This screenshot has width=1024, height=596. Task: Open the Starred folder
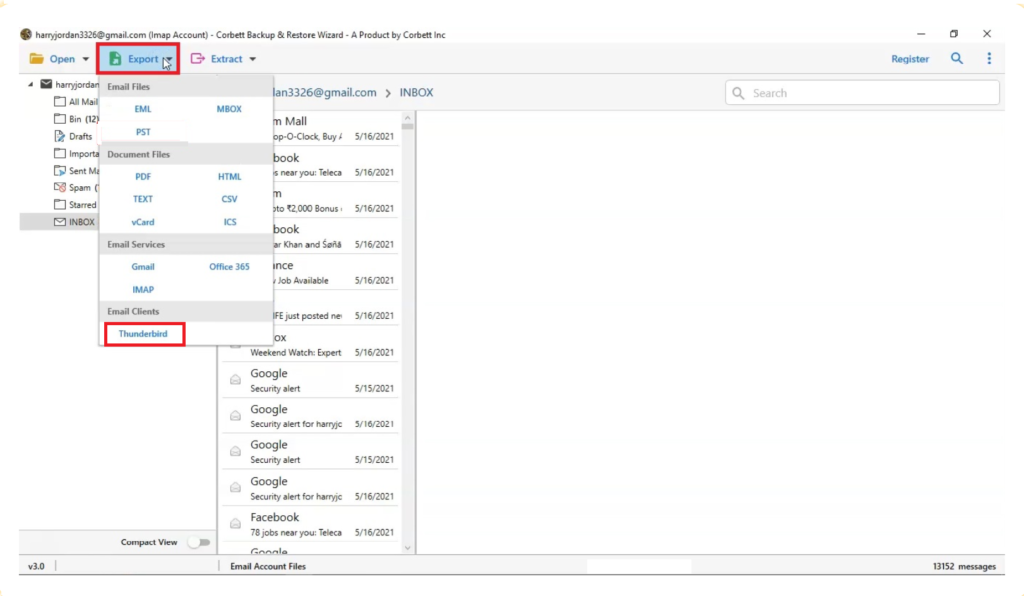[x=76, y=204]
